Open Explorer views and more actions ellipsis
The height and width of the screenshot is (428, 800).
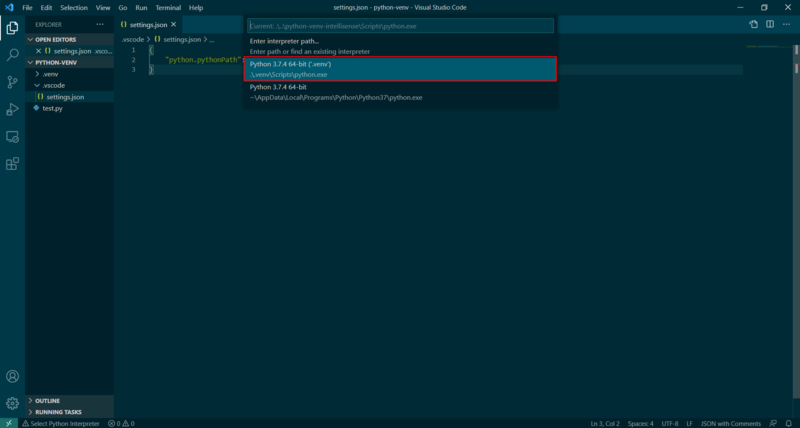[99, 24]
